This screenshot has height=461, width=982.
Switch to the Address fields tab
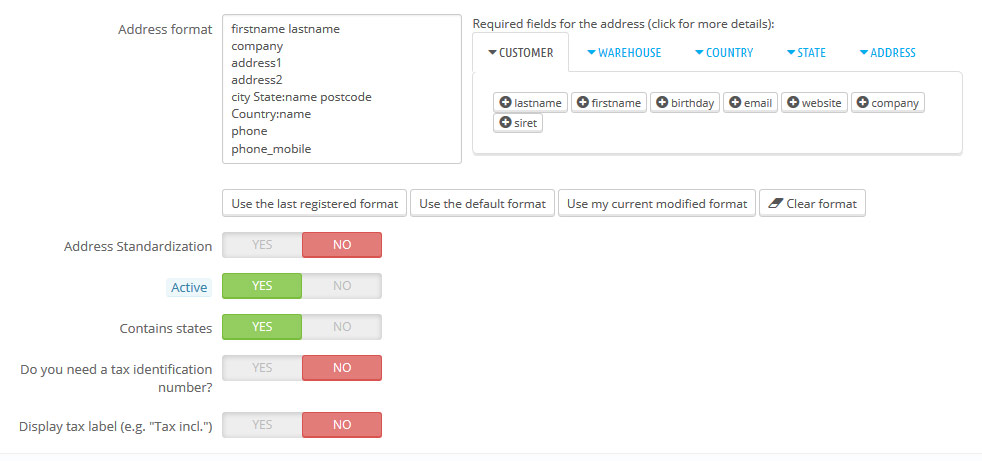887,53
